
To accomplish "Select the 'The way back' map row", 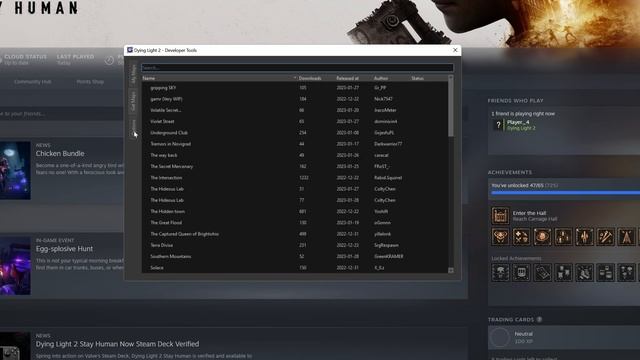I will (295, 155).
